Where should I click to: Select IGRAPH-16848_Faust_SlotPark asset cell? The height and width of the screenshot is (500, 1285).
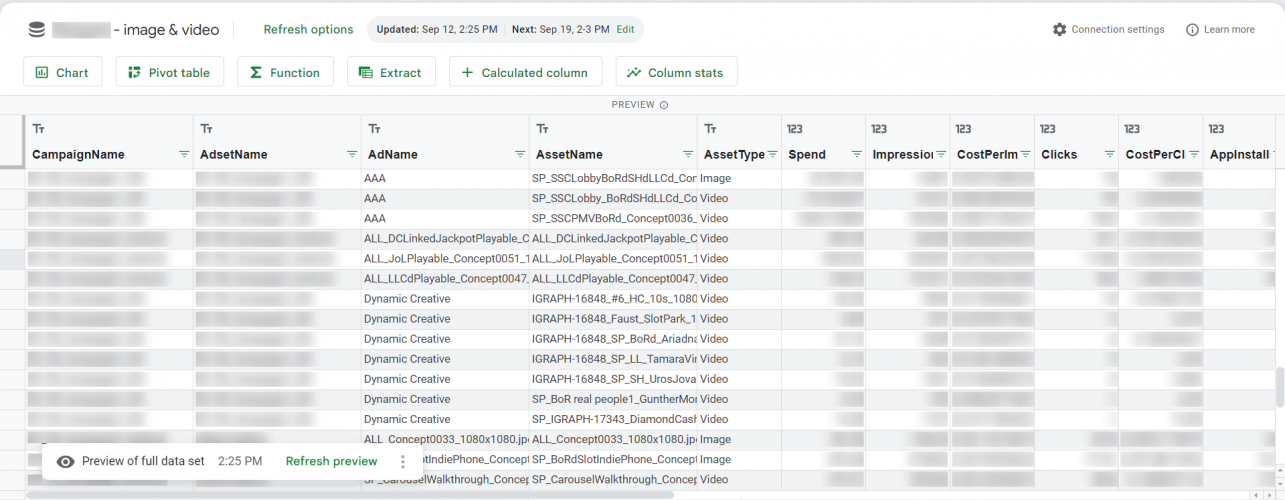pos(613,319)
